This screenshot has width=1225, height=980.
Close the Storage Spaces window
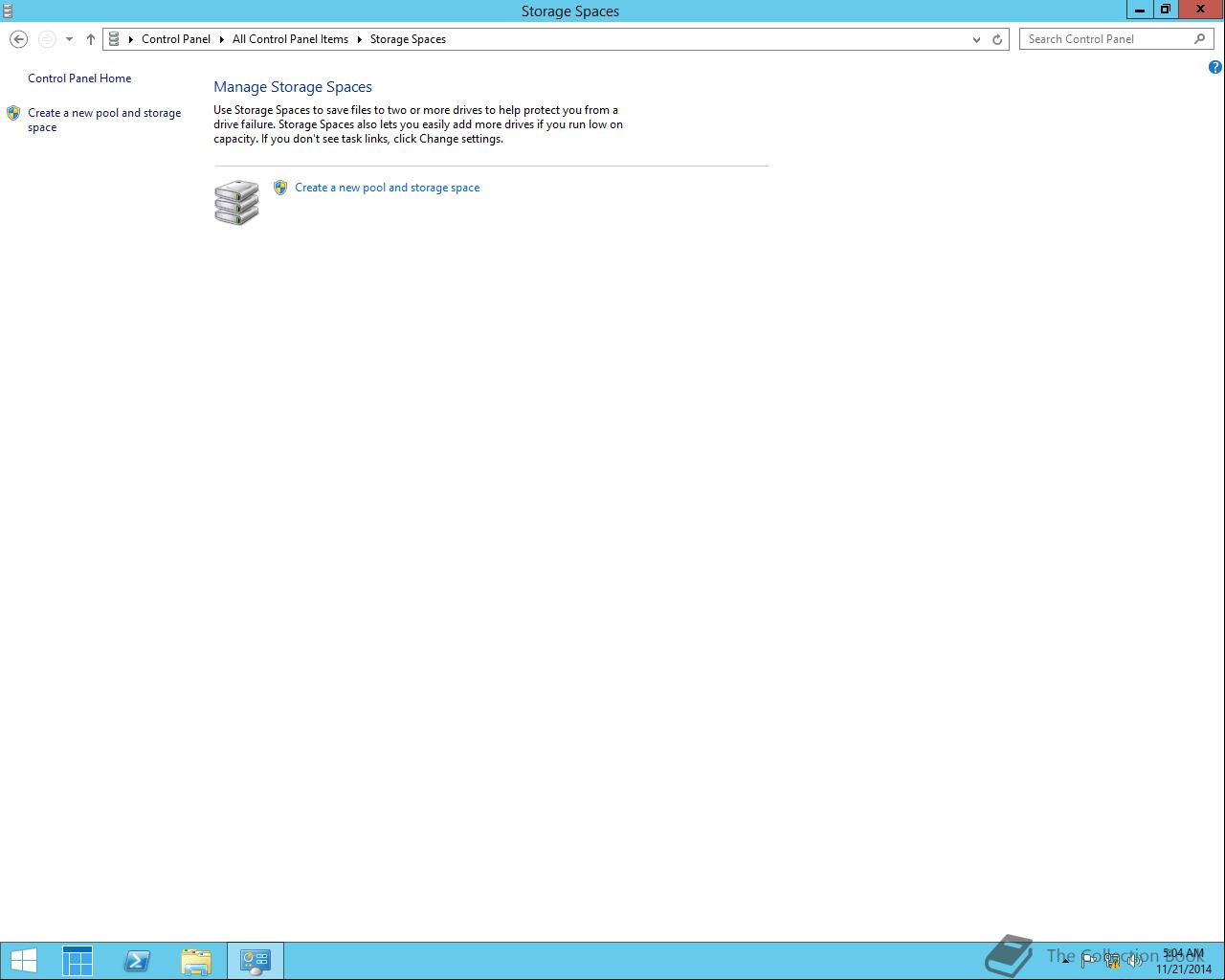(1201, 10)
